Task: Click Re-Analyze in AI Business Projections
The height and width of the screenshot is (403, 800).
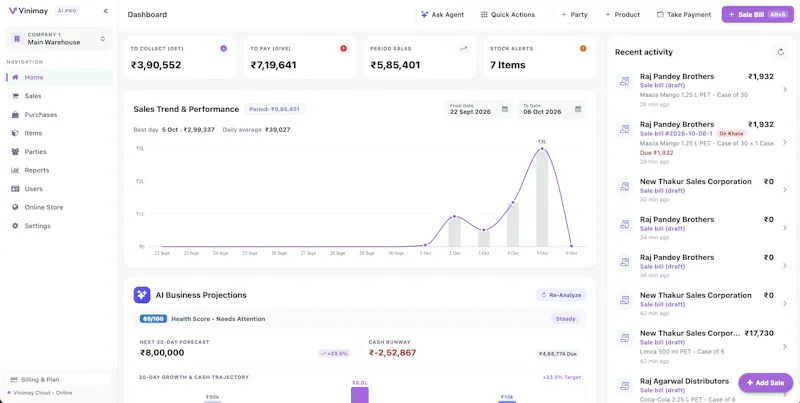Action: (561, 295)
